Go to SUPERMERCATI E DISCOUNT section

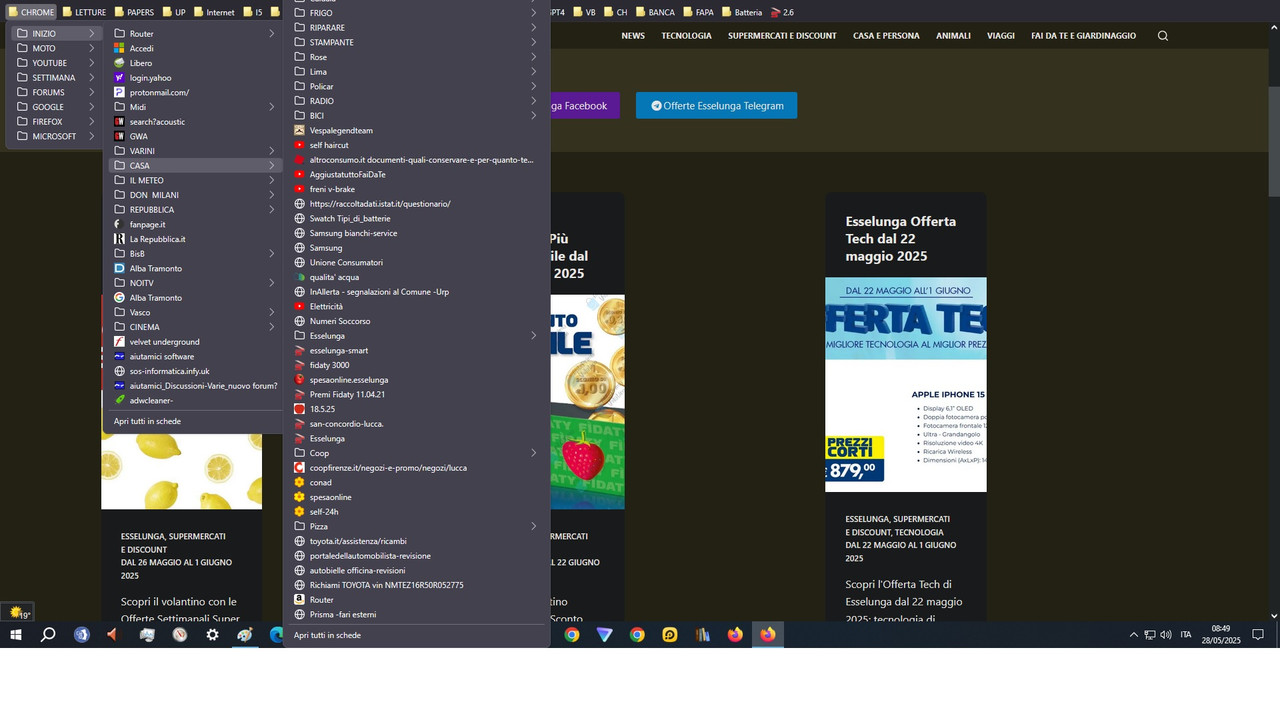782,36
